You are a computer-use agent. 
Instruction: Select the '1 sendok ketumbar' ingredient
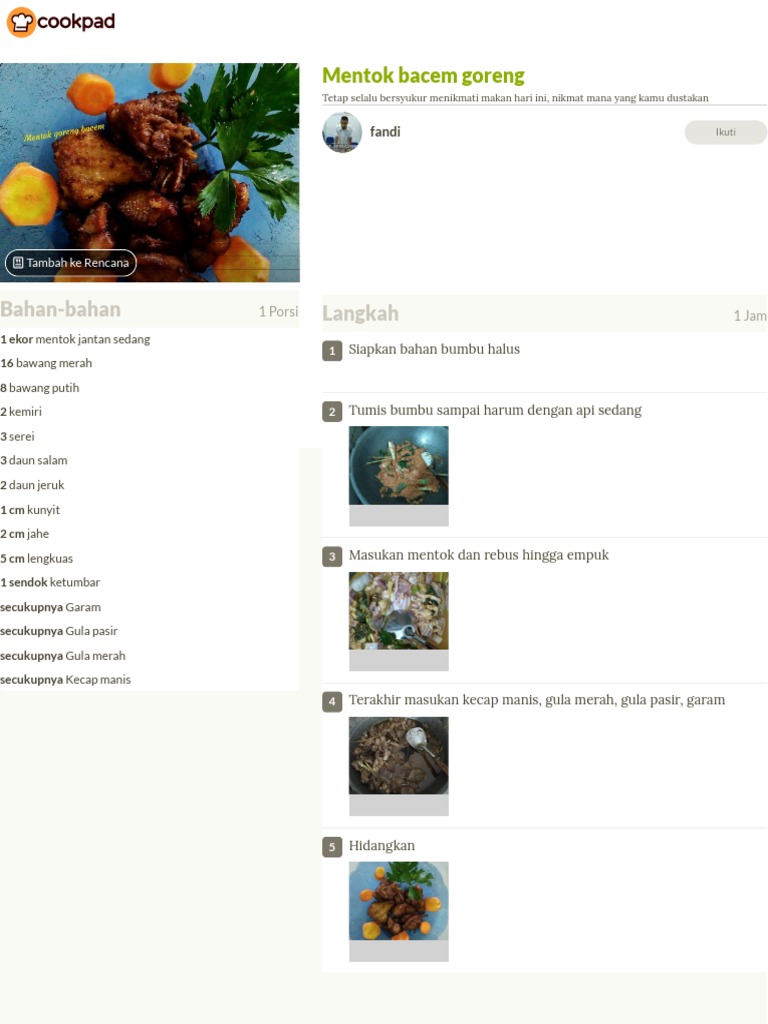click(50, 582)
